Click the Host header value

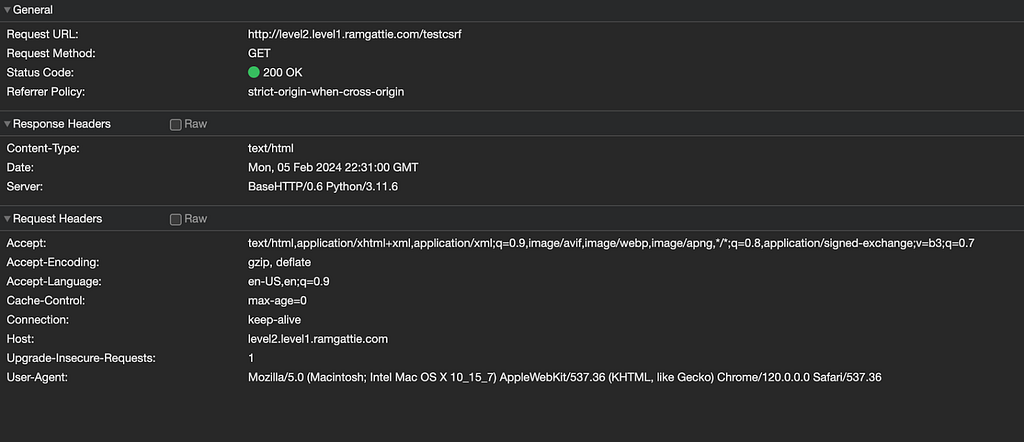coord(318,339)
